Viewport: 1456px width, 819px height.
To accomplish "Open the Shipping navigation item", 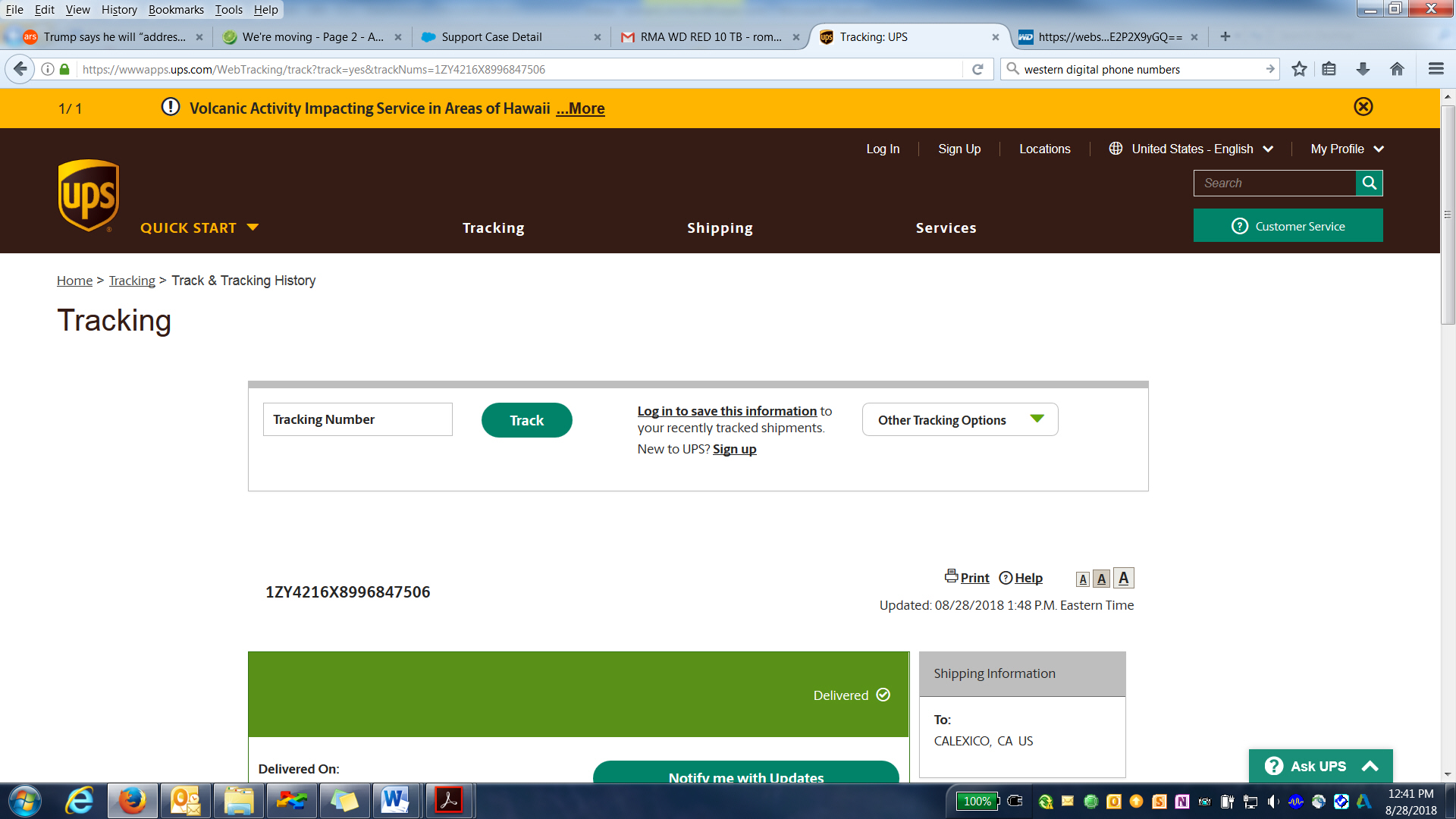I will 720,227.
